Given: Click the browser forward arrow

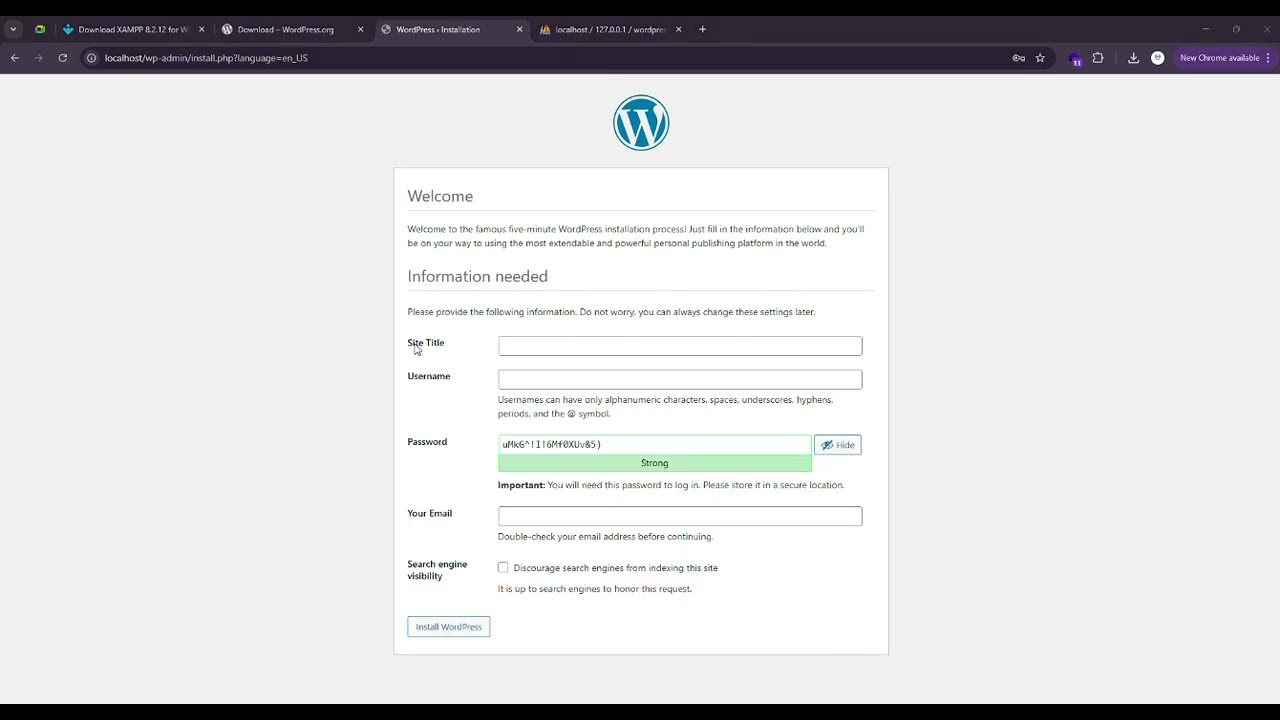Looking at the screenshot, I should tap(39, 58).
